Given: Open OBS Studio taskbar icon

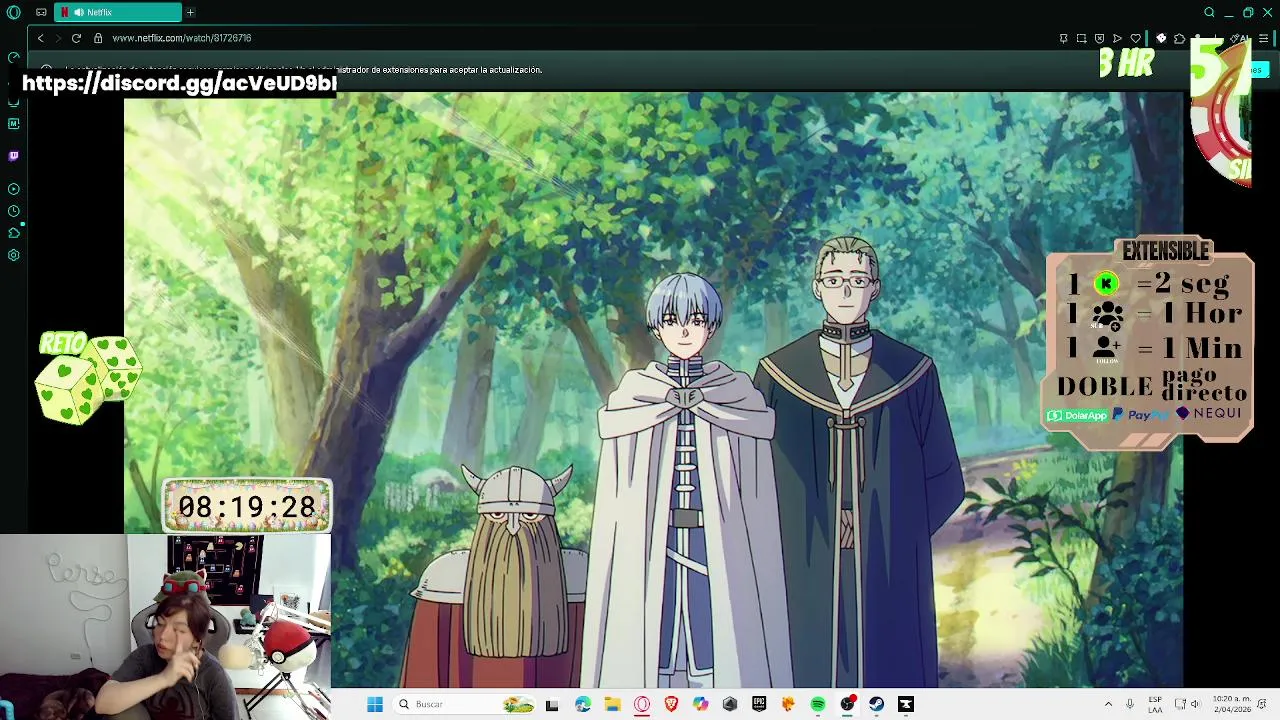Looking at the screenshot, I should tap(847, 704).
